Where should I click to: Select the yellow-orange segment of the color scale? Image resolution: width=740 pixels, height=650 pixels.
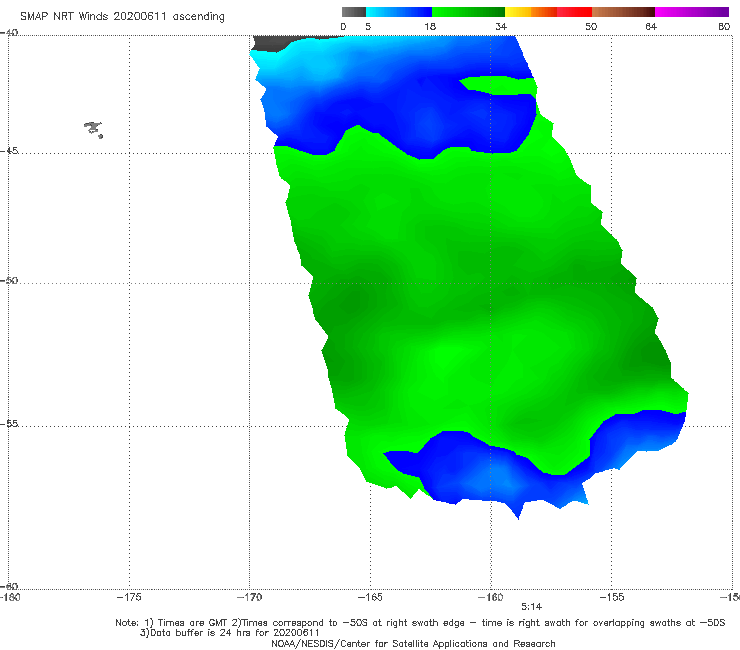[x=531, y=12]
